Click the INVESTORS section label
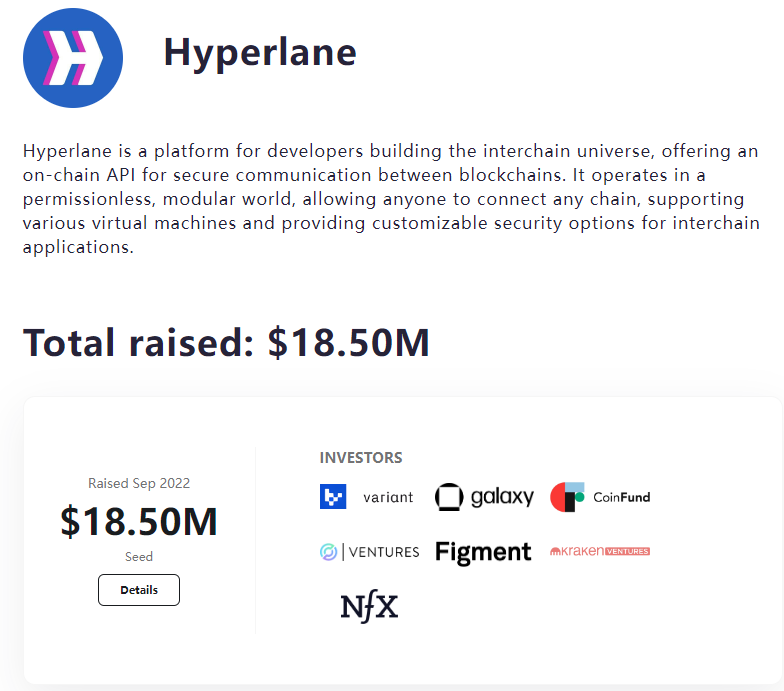This screenshot has width=784, height=691. point(361,458)
